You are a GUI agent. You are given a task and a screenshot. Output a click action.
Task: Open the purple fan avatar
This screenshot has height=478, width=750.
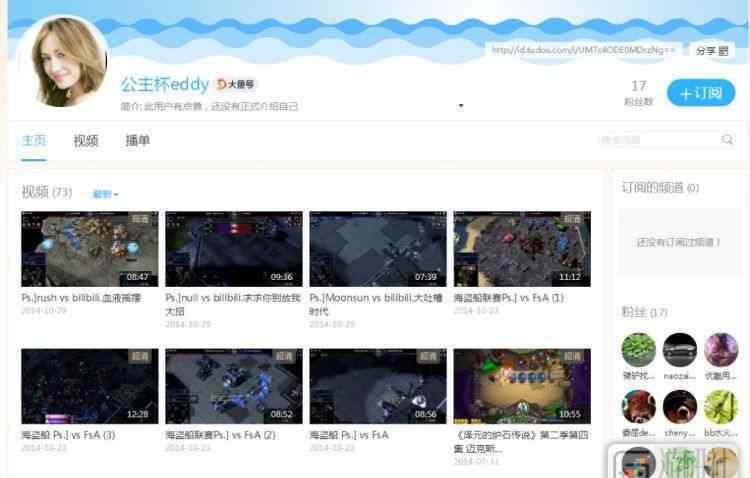pos(721,350)
